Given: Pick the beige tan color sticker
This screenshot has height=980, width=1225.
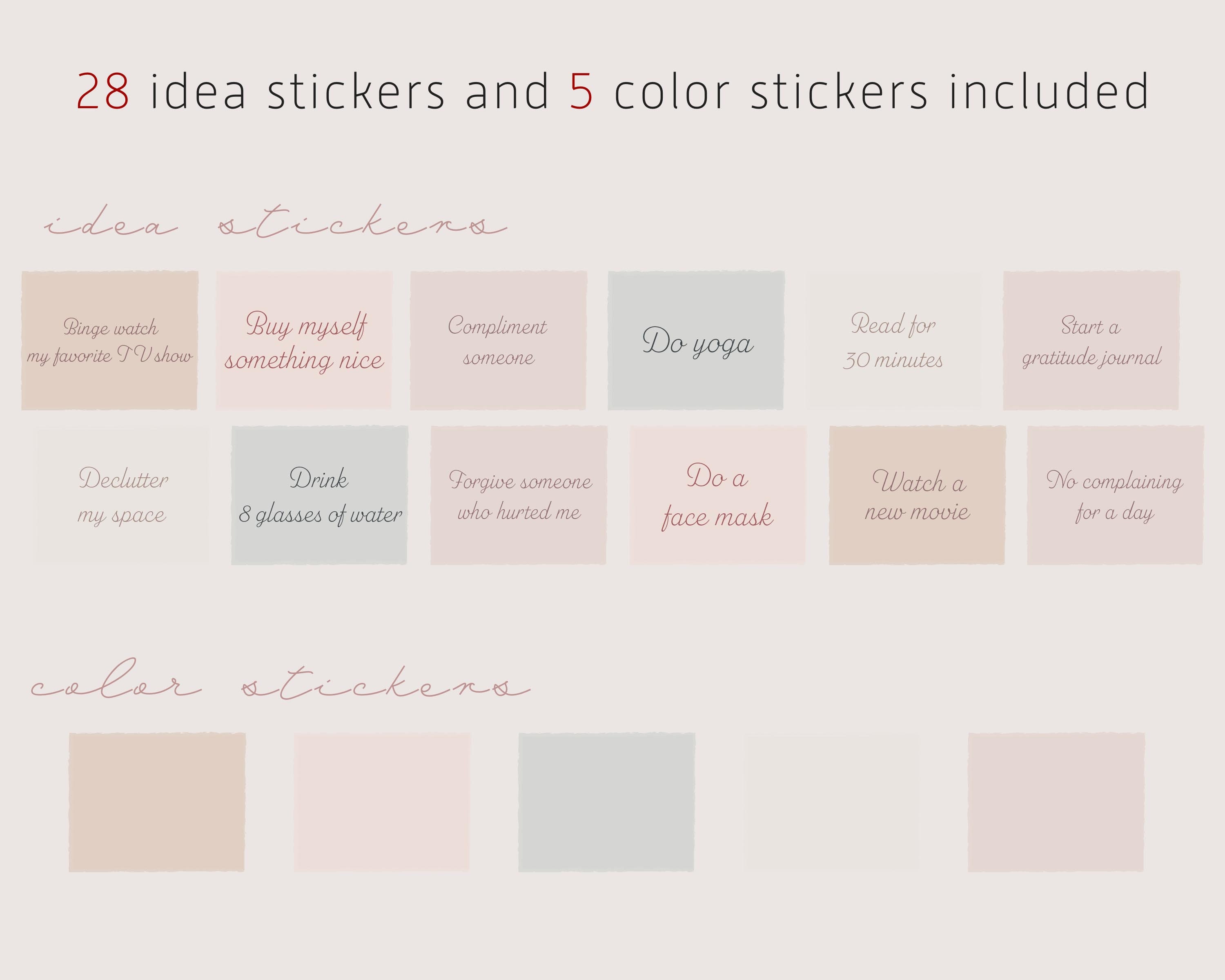Looking at the screenshot, I should (157, 802).
